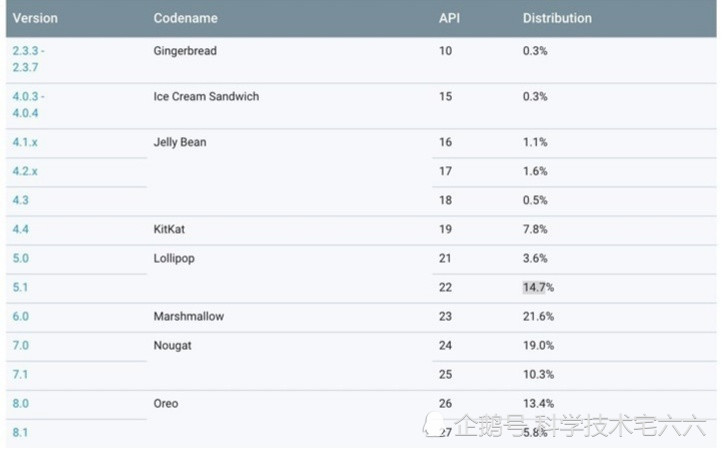Click the 7.1 version link
This screenshot has width=723, height=451.
[x=20, y=374]
